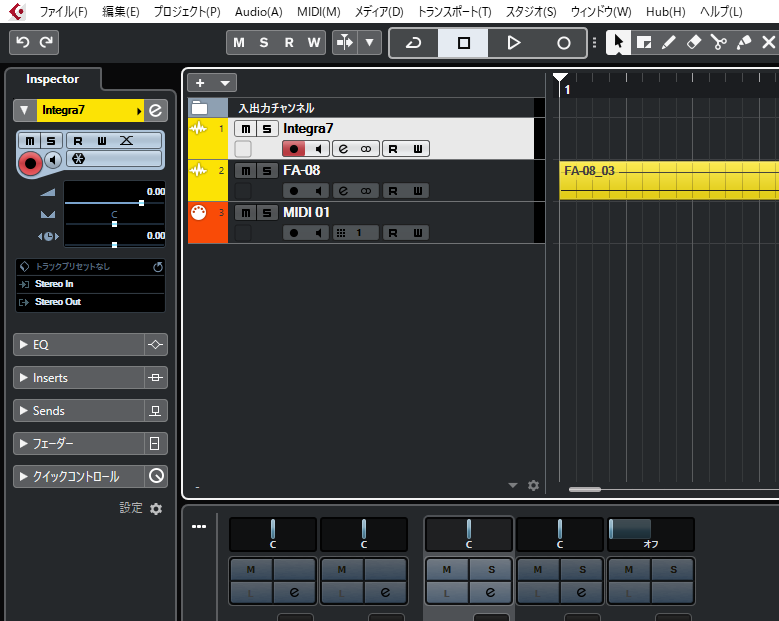Toggle Inspector monitor speaker button
Screen dimensions: 779x621
pos(53,160)
